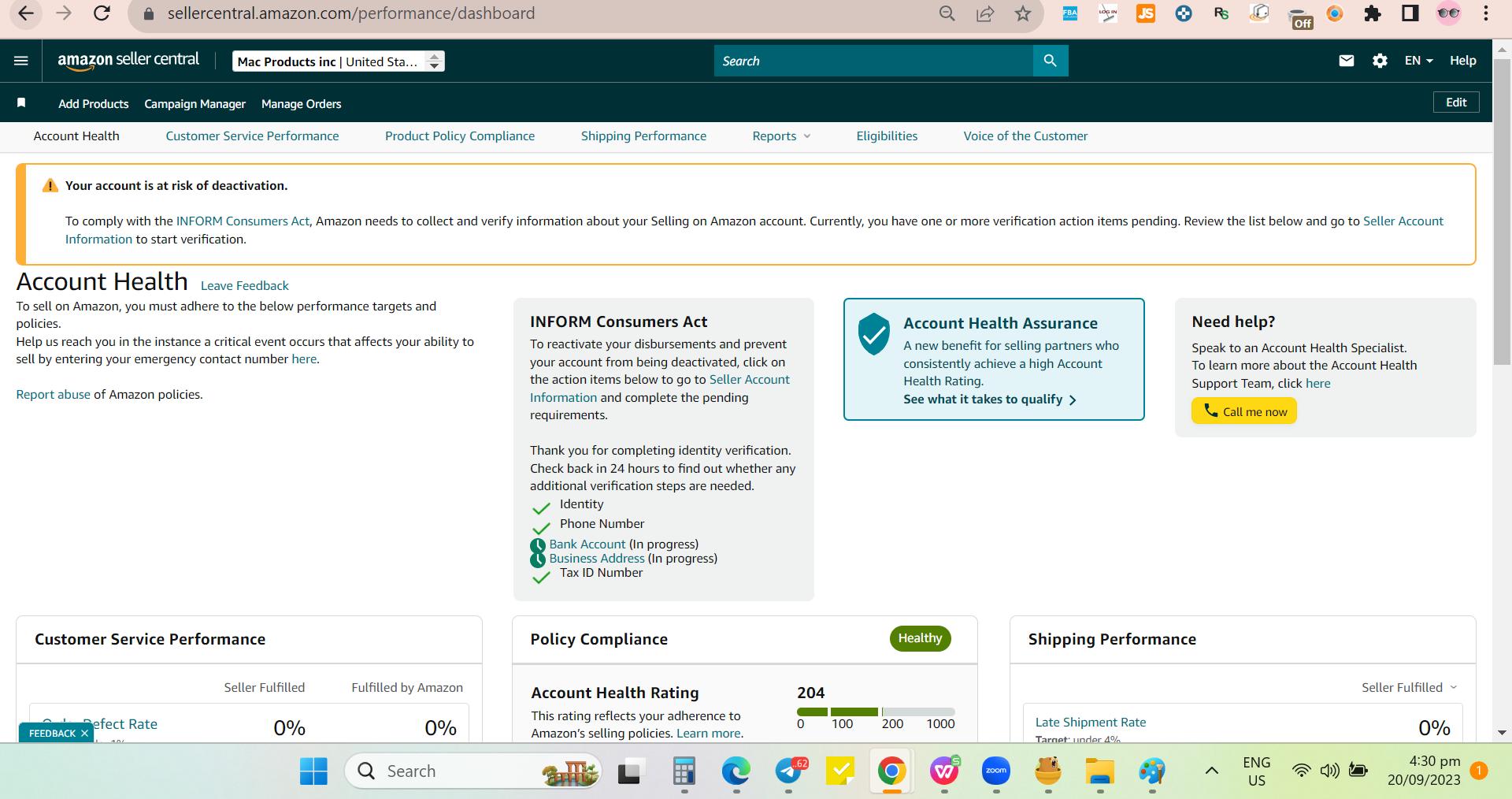Click the Edit button in the favorites bar

[1456, 102]
